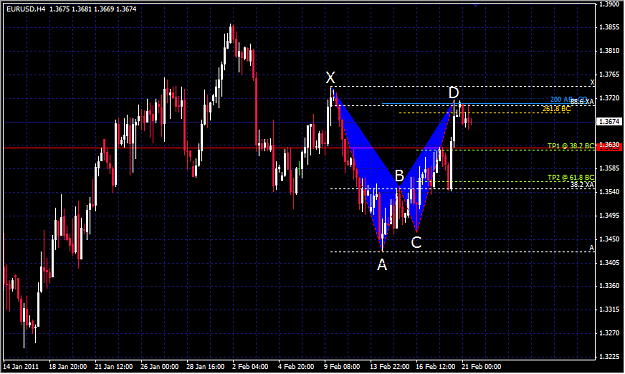Click the 38.2 XA level label

pos(582,185)
